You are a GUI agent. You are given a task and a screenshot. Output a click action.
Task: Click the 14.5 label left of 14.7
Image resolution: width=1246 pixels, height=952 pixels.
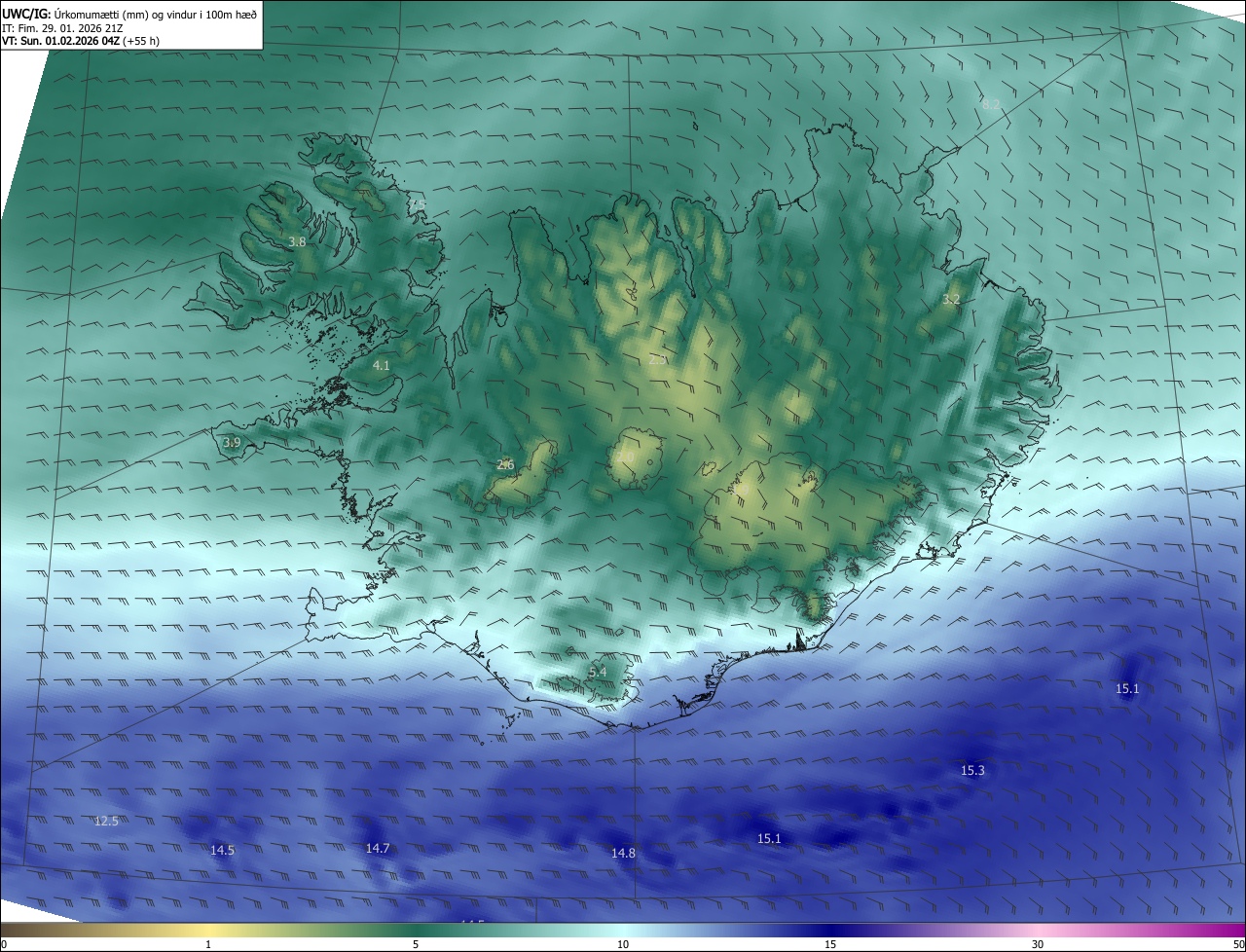coord(222,850)
